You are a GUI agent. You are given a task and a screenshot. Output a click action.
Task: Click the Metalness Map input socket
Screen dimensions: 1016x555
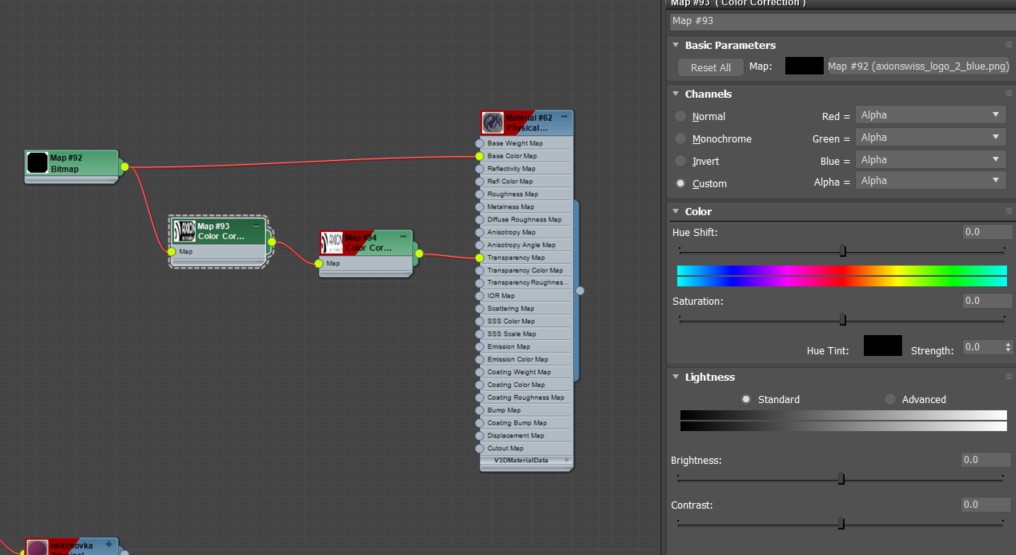tap(479, 207)
